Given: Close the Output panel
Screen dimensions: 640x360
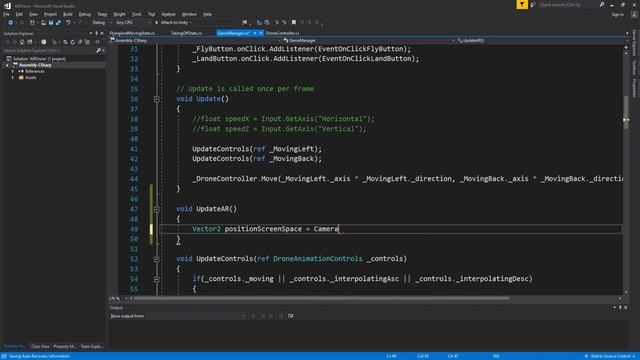Looking at the screenshot, I should point(626,308).
